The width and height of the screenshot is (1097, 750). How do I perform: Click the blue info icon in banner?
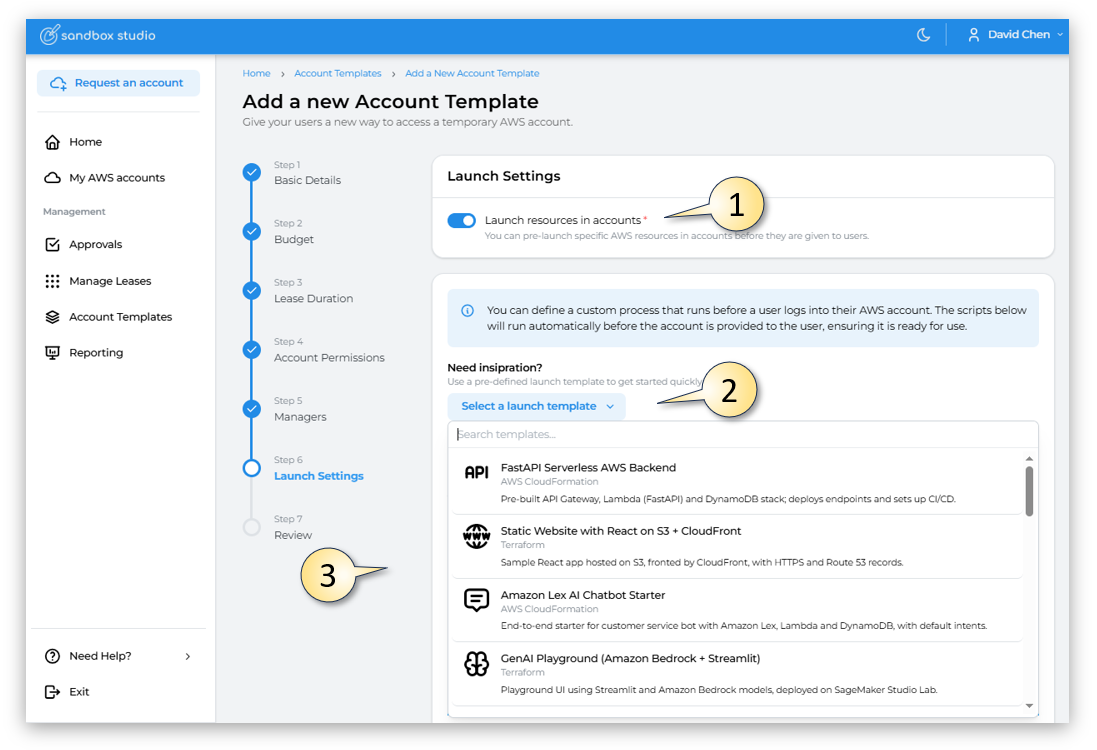point(467,311)
